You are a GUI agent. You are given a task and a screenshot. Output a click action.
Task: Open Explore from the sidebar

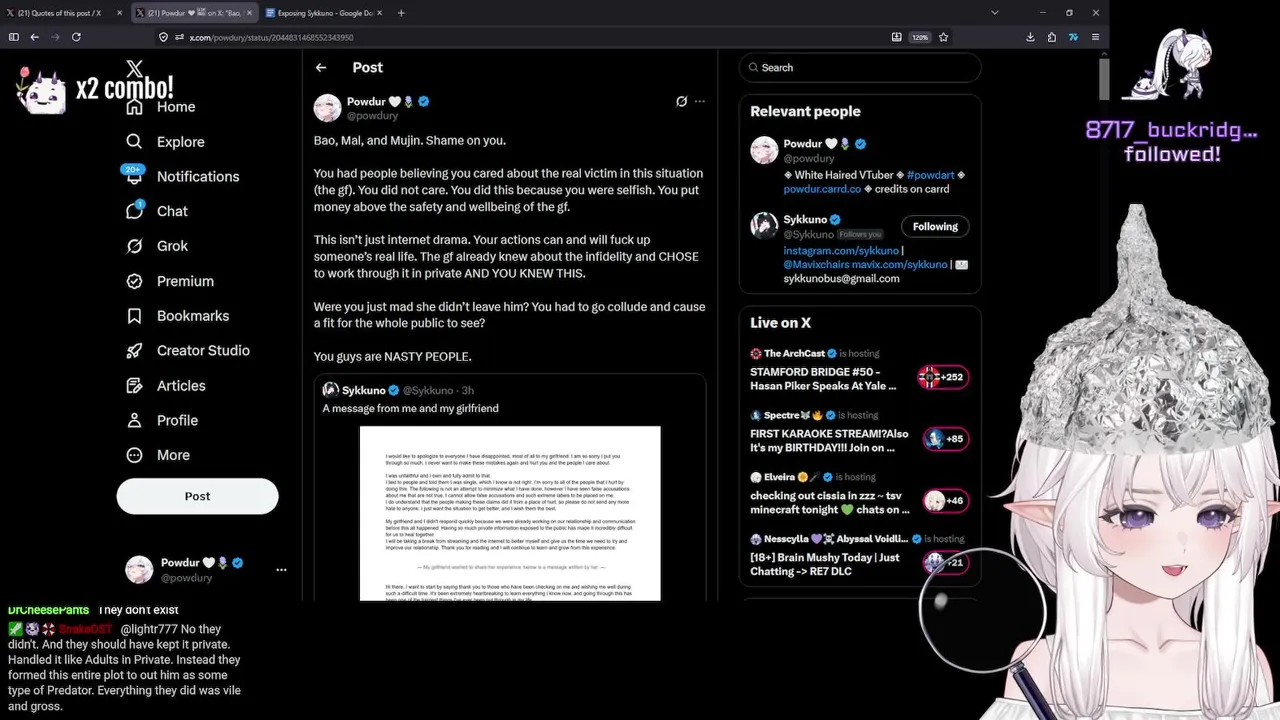pos(166,142)
